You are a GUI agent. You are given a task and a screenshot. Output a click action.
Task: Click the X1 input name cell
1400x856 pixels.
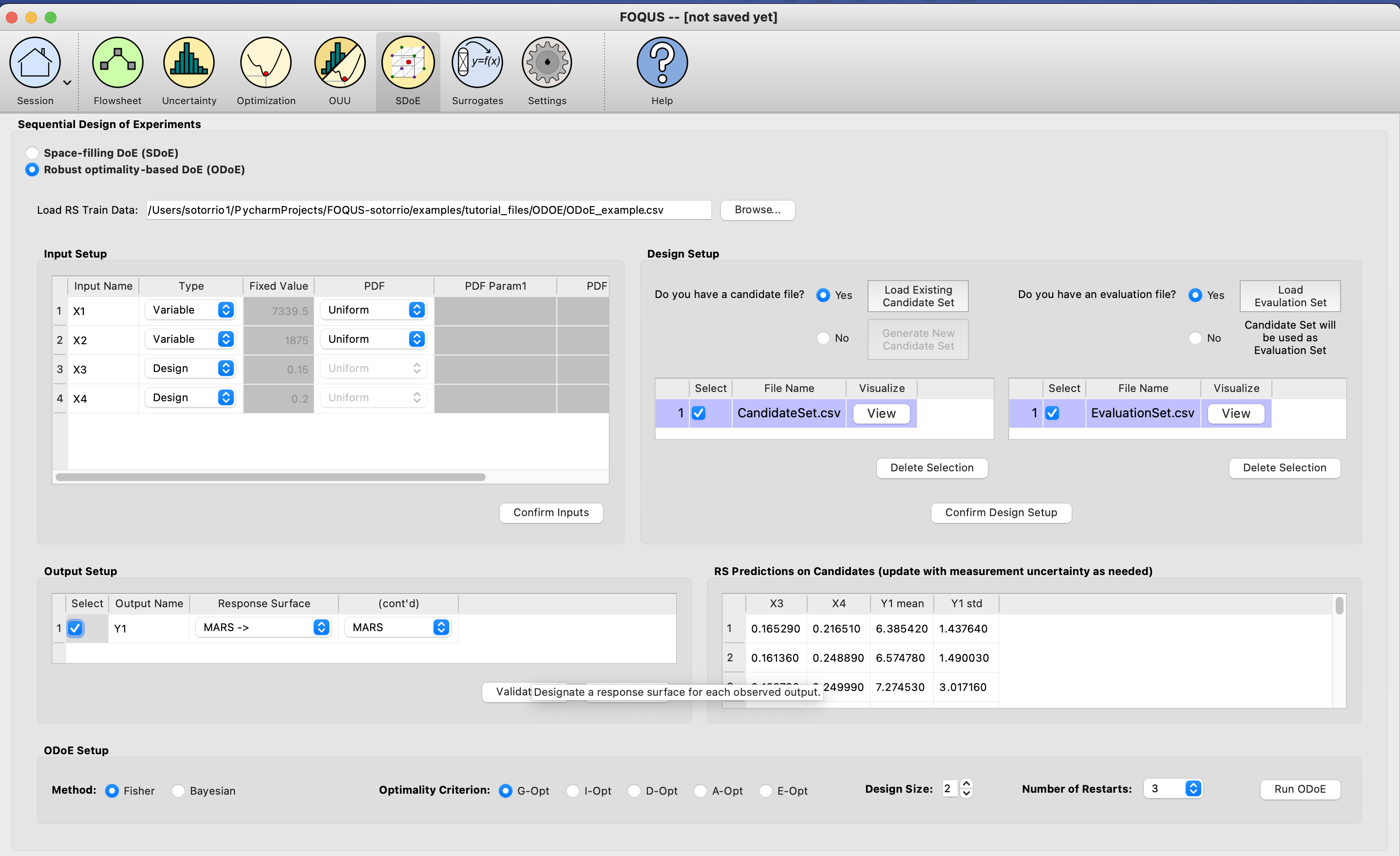pyautogui.click(x=103, y=311)
